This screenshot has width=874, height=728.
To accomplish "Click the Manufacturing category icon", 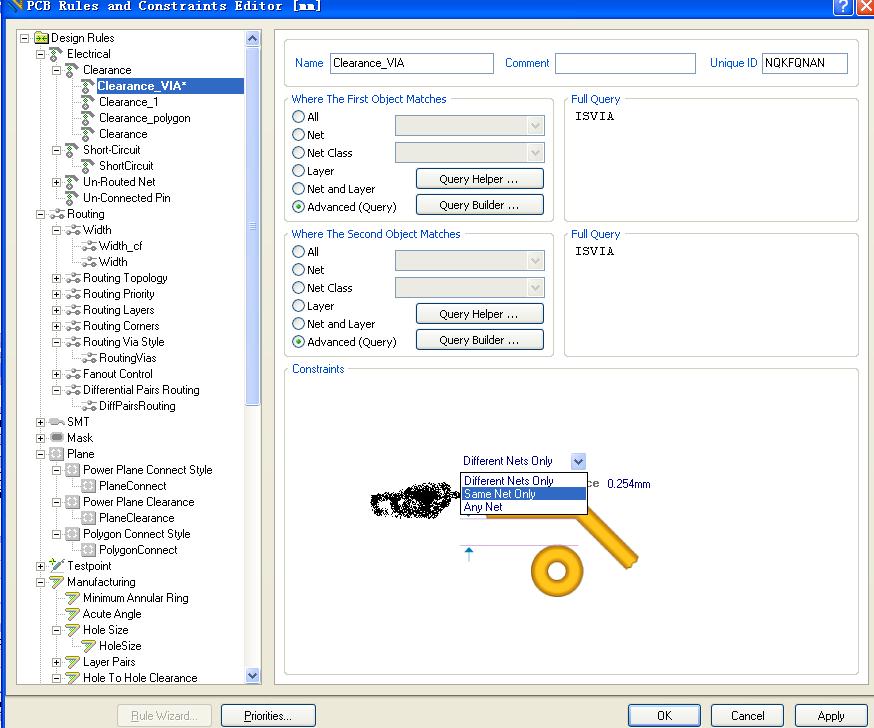I will point(57,582).
